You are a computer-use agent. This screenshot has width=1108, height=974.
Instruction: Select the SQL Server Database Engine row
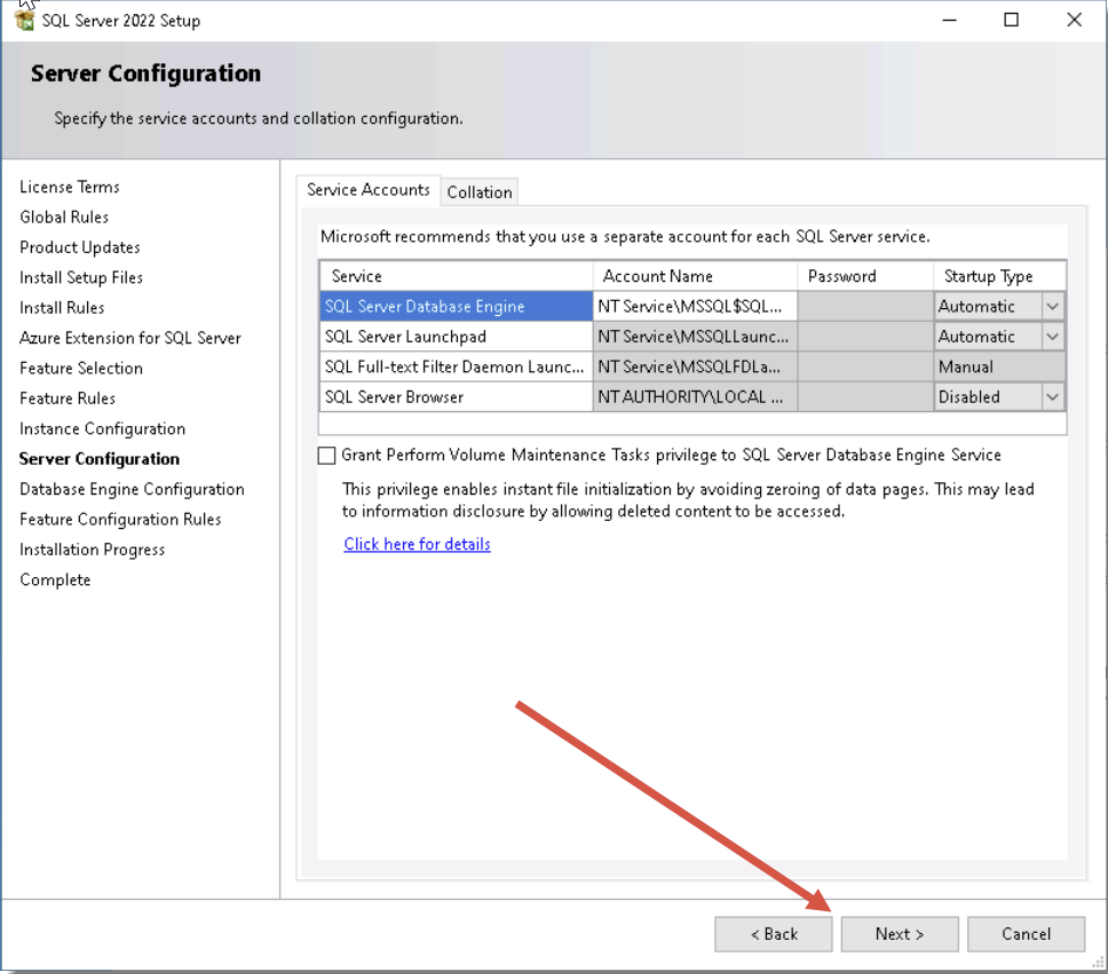point(456,306)
